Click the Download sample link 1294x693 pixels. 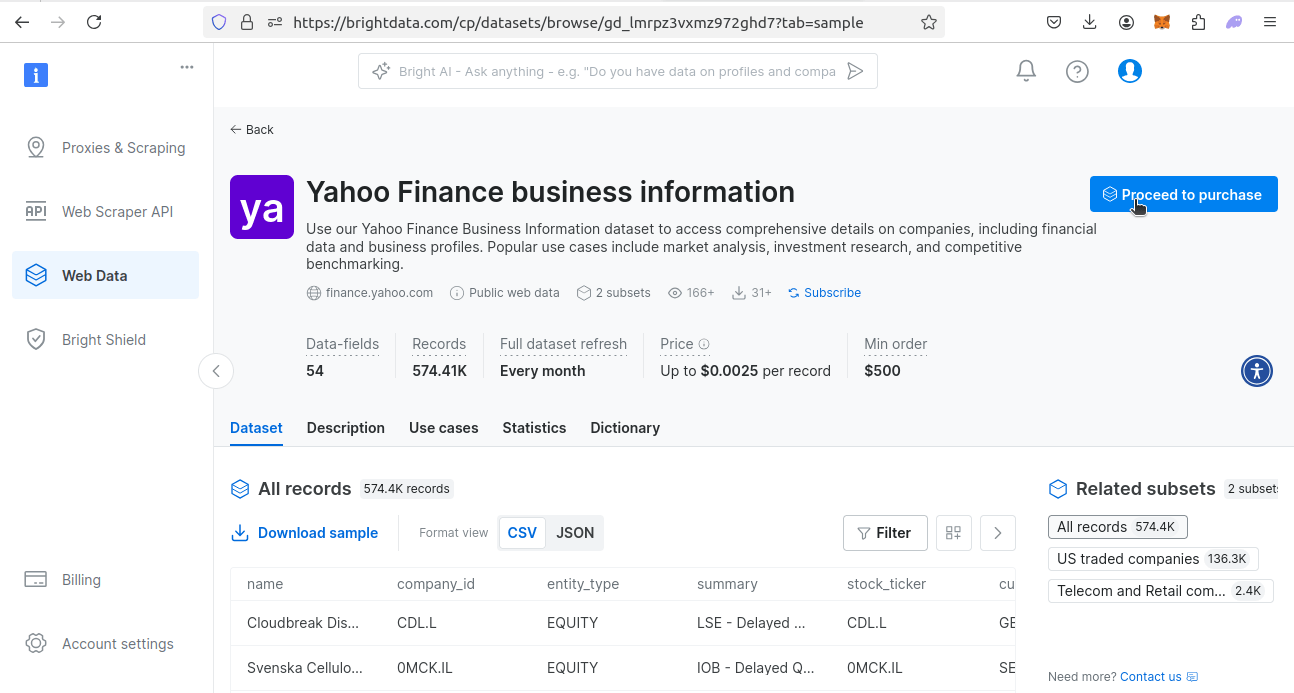[305, 533]
